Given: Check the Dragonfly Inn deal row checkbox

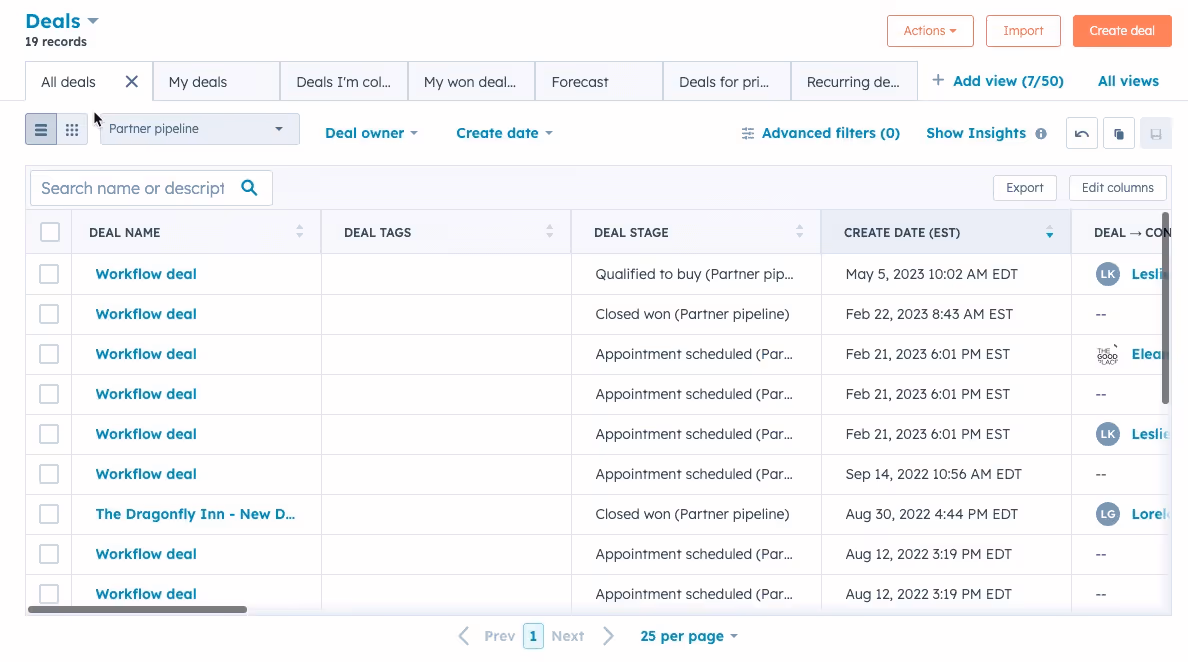Looking at the screenshot, I should click(x=49, y=513).
